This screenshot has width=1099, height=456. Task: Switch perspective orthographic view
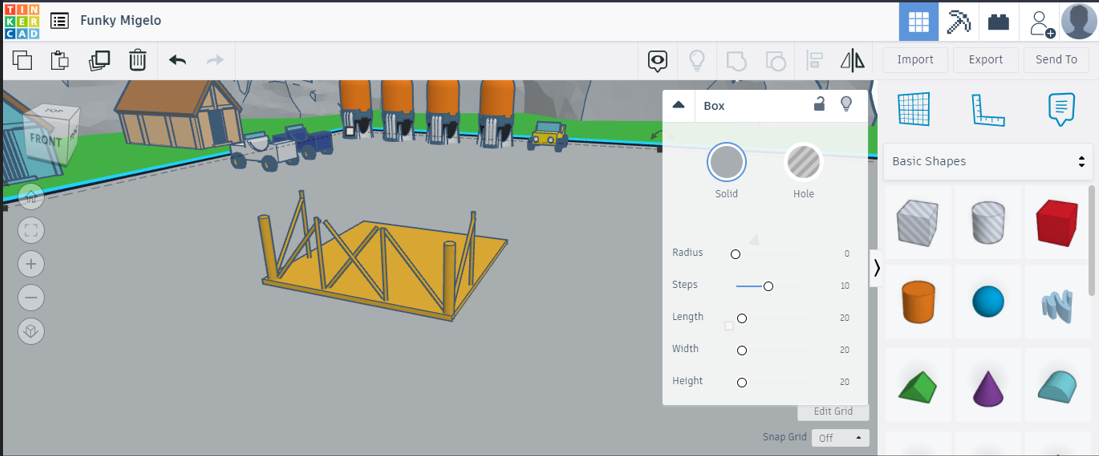click(x=31, y=331)
